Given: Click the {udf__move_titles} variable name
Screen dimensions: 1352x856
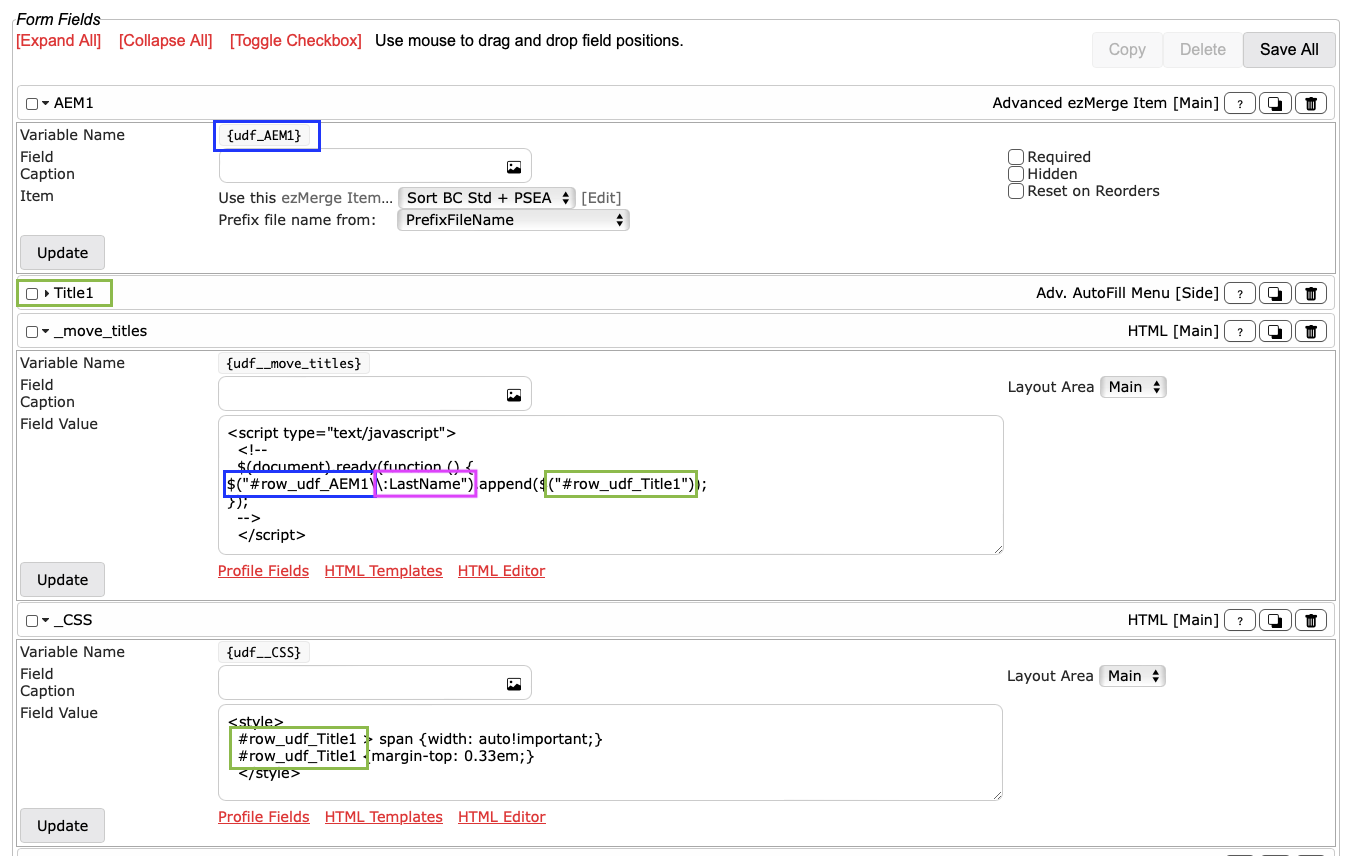Looking at the screenshot, I should coord(294,363).
